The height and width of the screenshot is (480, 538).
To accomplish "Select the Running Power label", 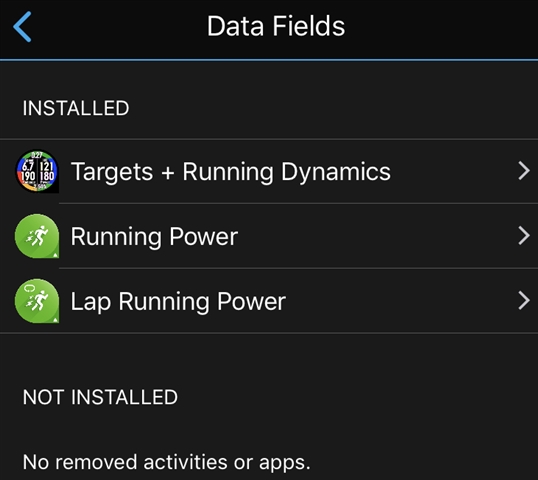I will click(154, 236).
